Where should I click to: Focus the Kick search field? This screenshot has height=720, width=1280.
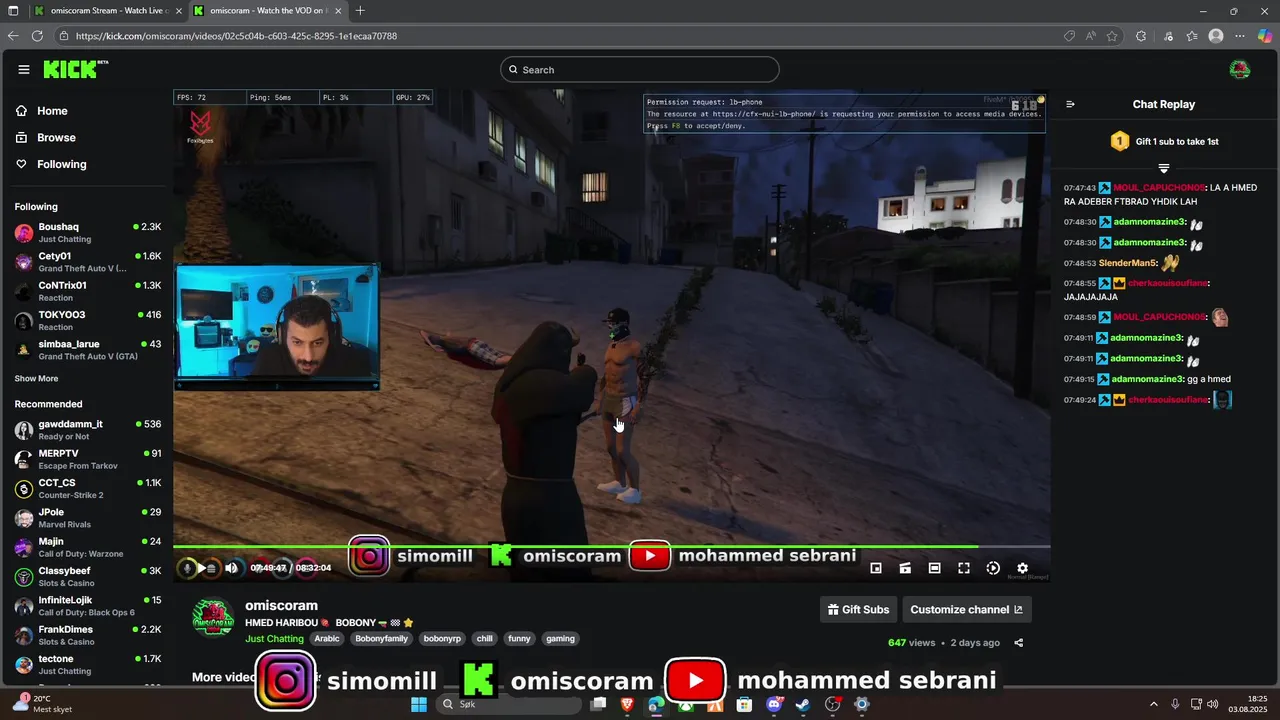[x=640, y=70]
